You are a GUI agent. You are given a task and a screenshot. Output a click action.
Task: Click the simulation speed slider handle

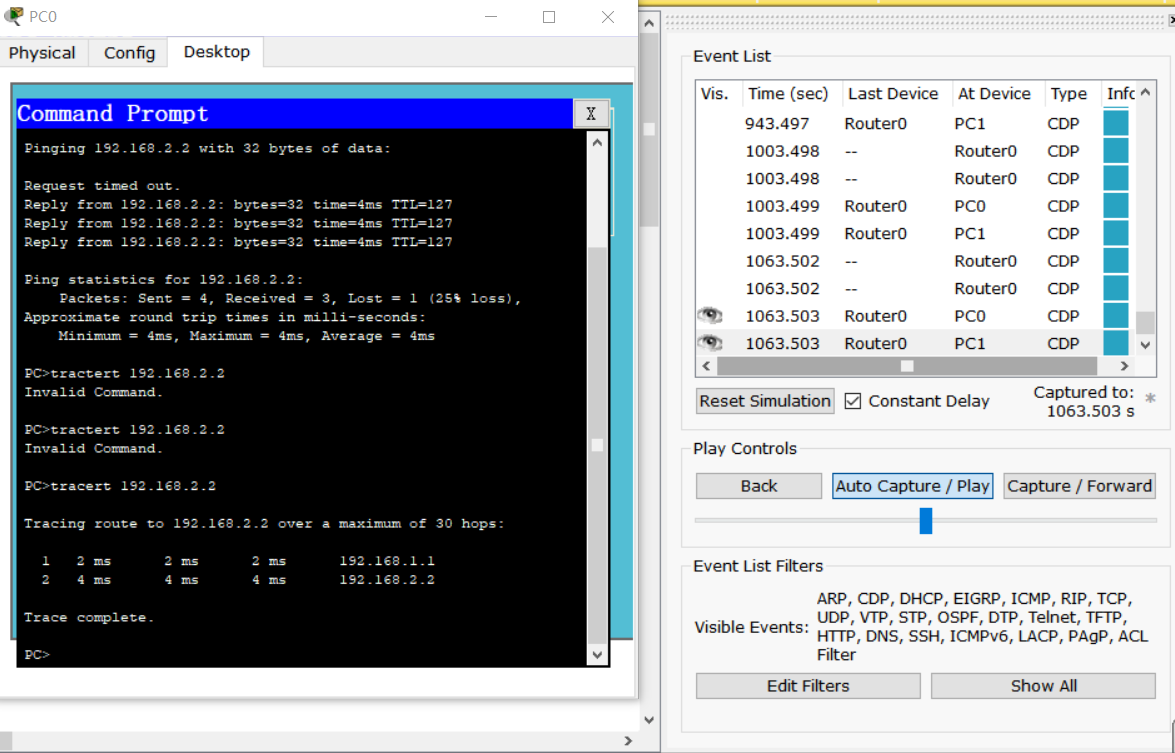[x=925, y=520]
